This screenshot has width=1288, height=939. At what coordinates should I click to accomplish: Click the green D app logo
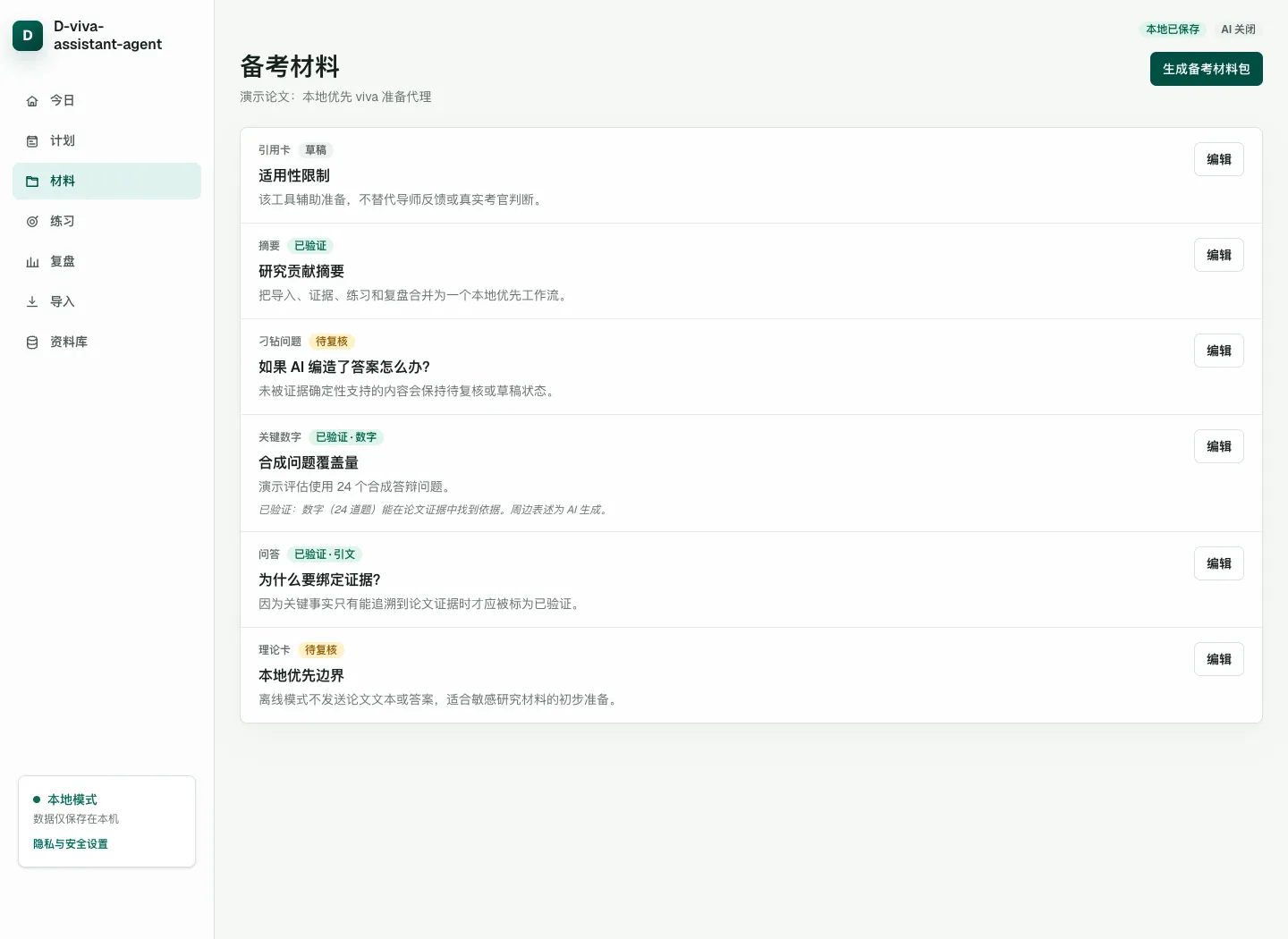coord(28,36)
